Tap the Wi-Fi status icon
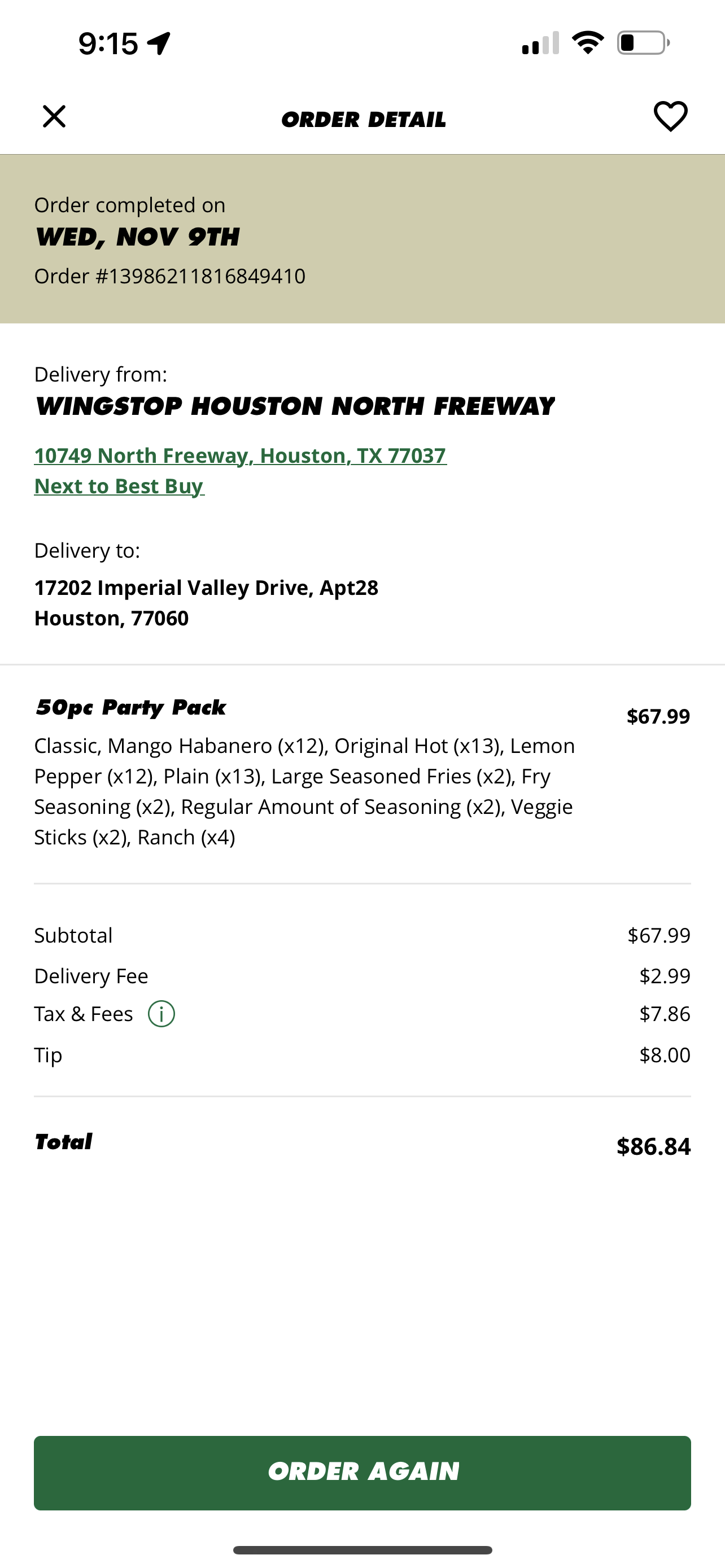This screenshot has height=1568, width=725. pyautogui.click(x=587, y=43)
